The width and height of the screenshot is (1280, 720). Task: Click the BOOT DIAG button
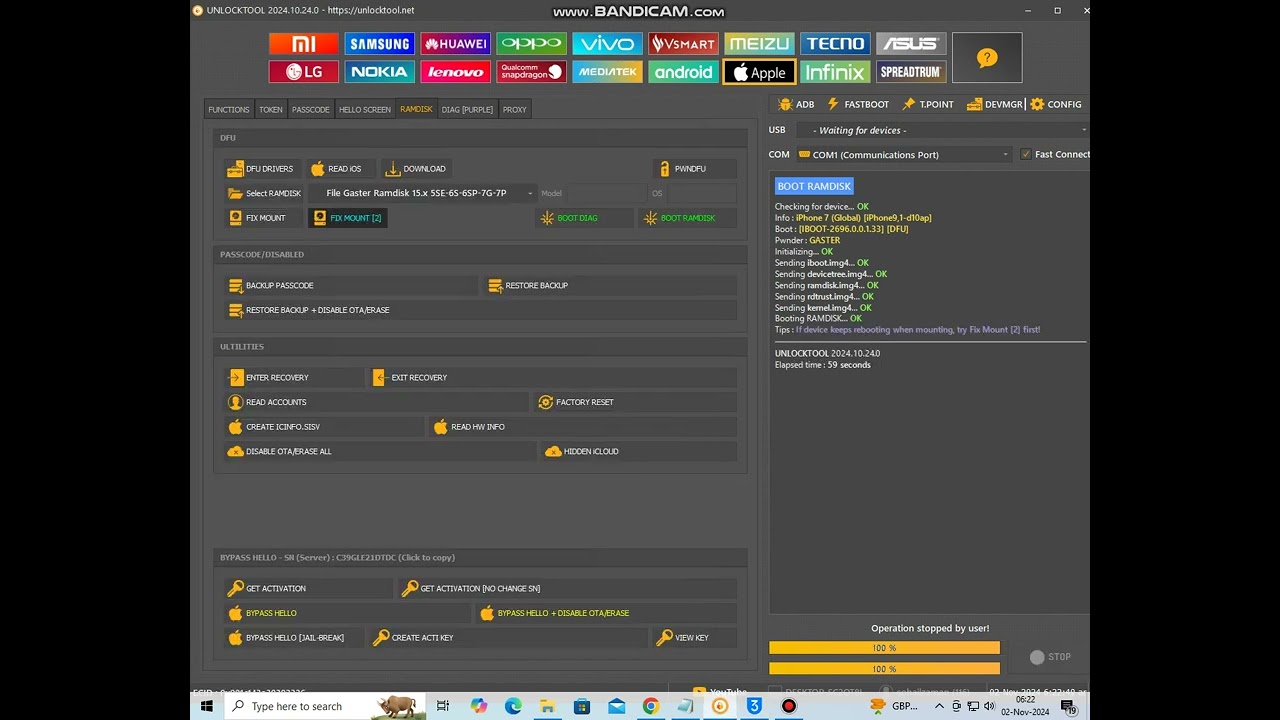[584, 218]
